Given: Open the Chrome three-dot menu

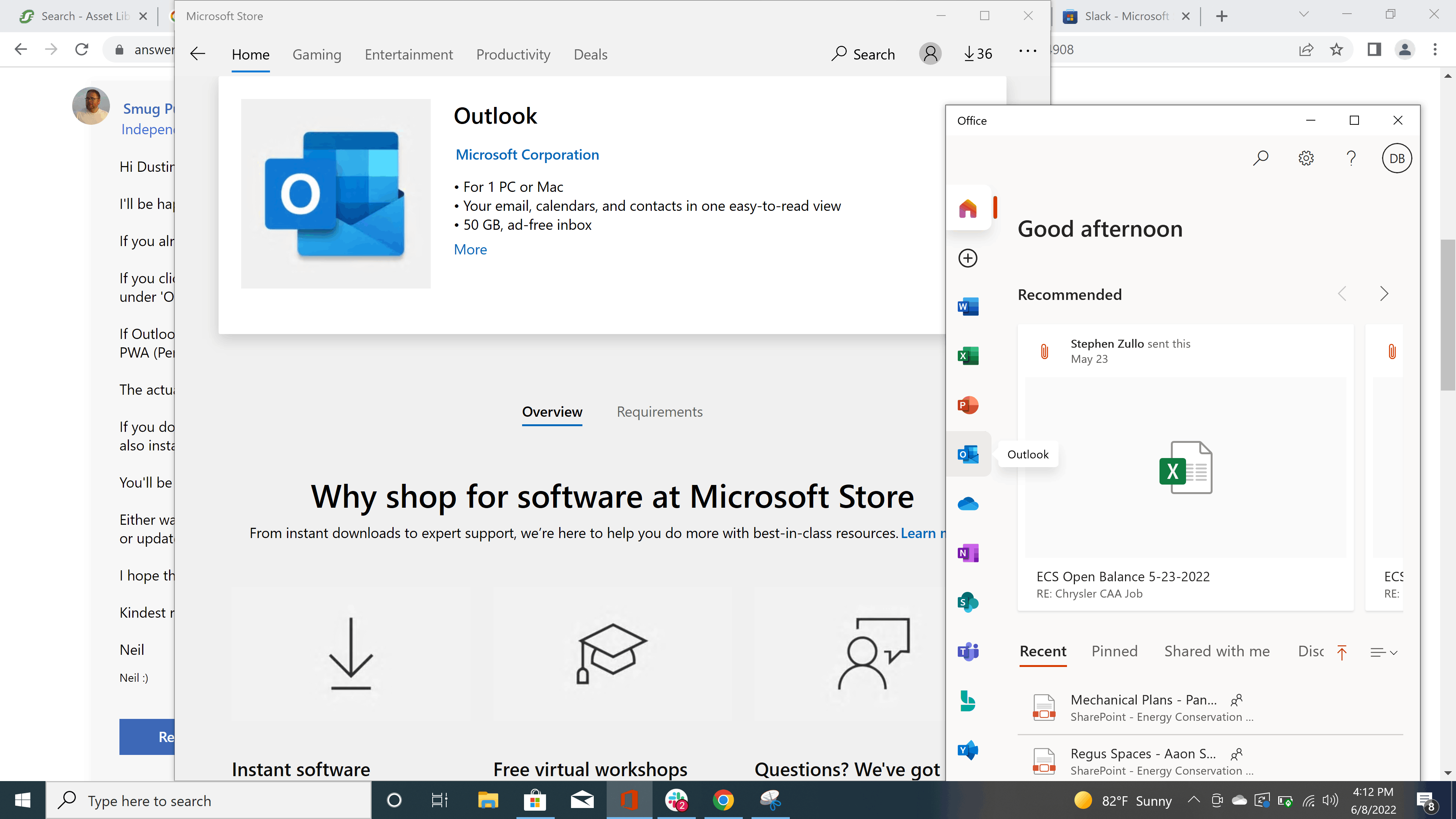Looking at the screenshot, I should click(x=1435, y=50).
